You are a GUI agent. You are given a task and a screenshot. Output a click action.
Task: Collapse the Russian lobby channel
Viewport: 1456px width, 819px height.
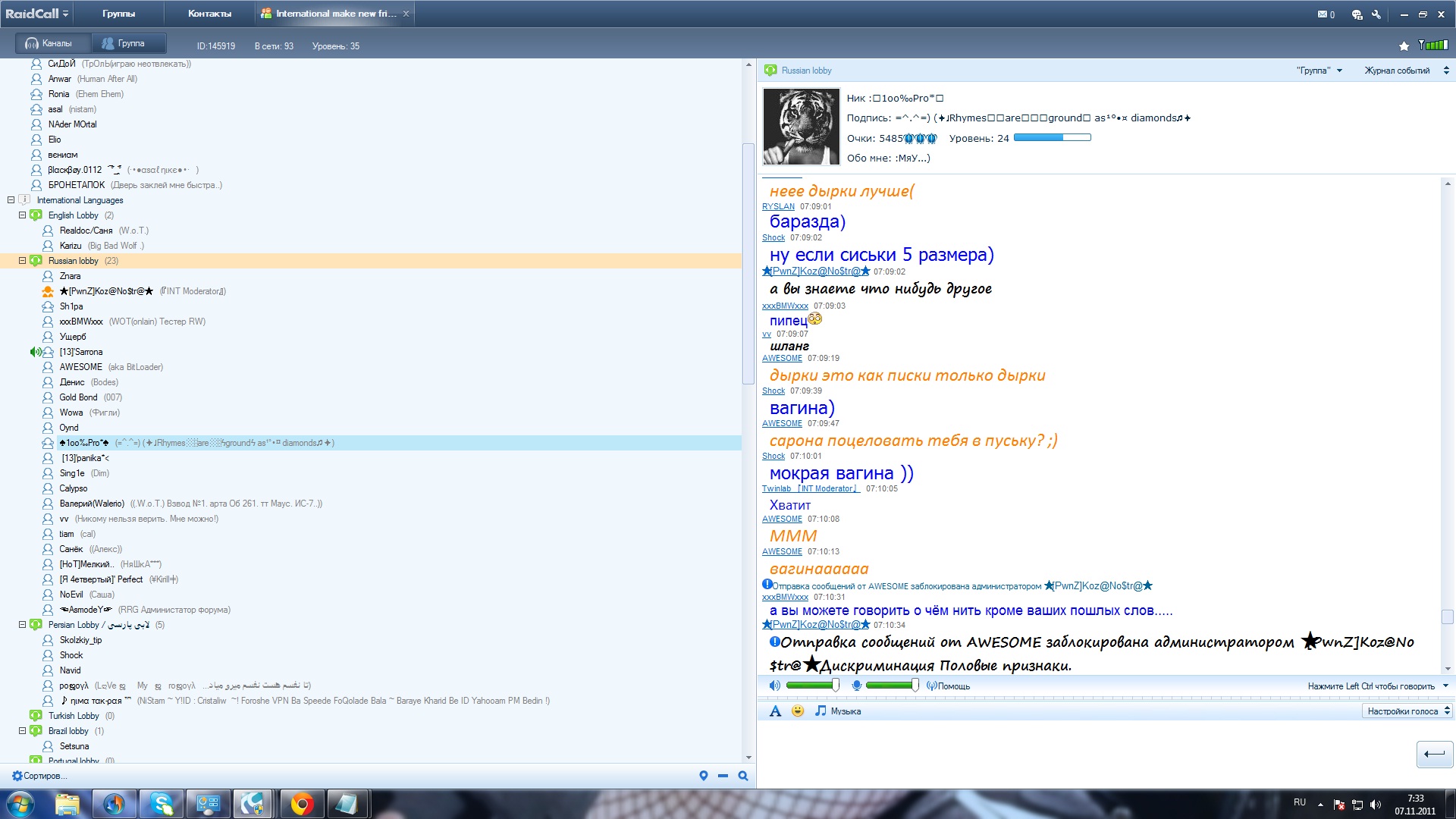pyautogui.click(x=22, y=261)
